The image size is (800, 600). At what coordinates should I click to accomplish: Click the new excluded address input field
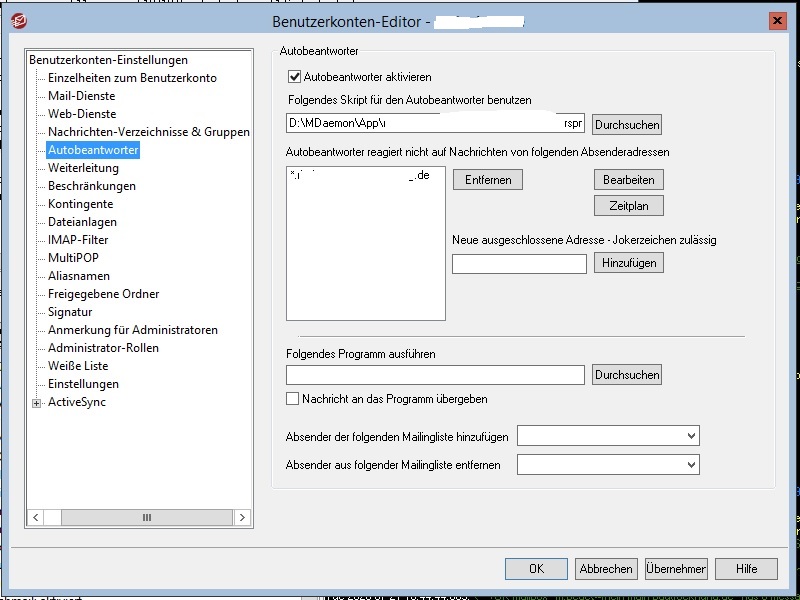point(519,264)
